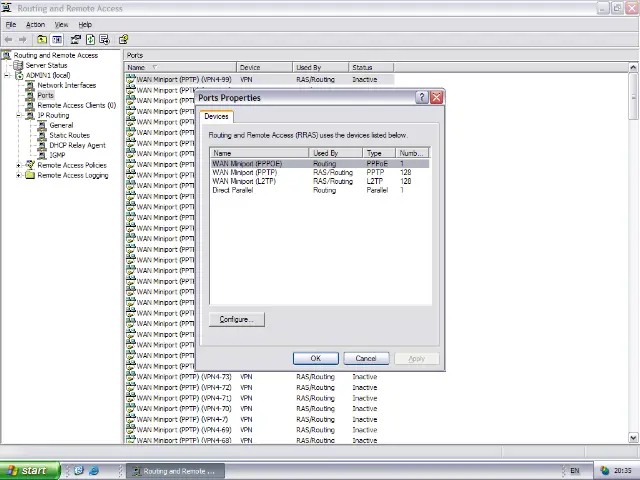640x480 pixels.
Task: Click the dialog's question mark help button
Action: (422, 98)
